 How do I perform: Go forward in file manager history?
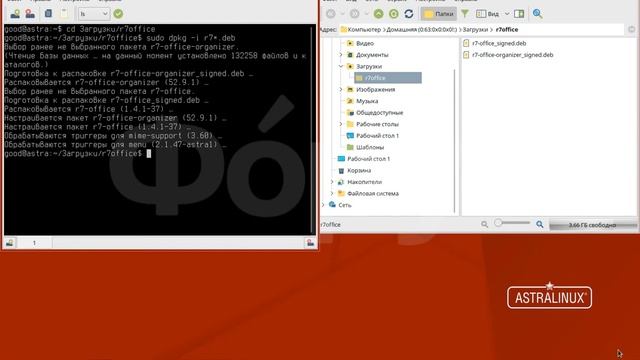355,14
